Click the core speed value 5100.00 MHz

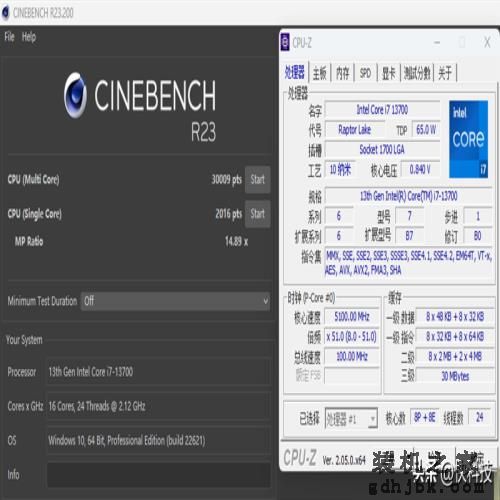[x=352, y=317]
